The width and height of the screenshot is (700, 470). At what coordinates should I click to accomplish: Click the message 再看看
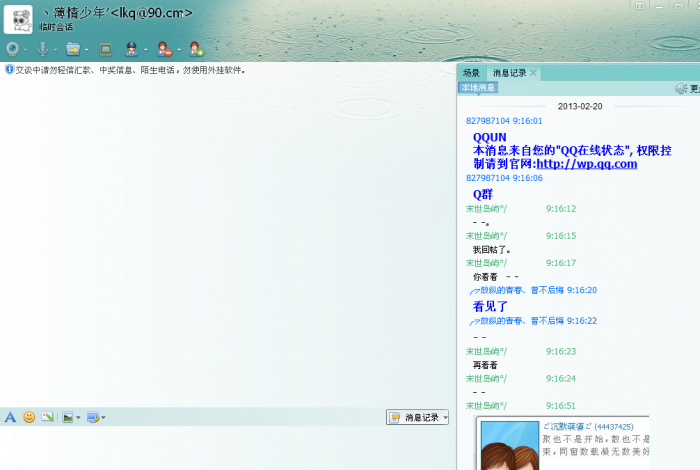[x=485, y=365]
